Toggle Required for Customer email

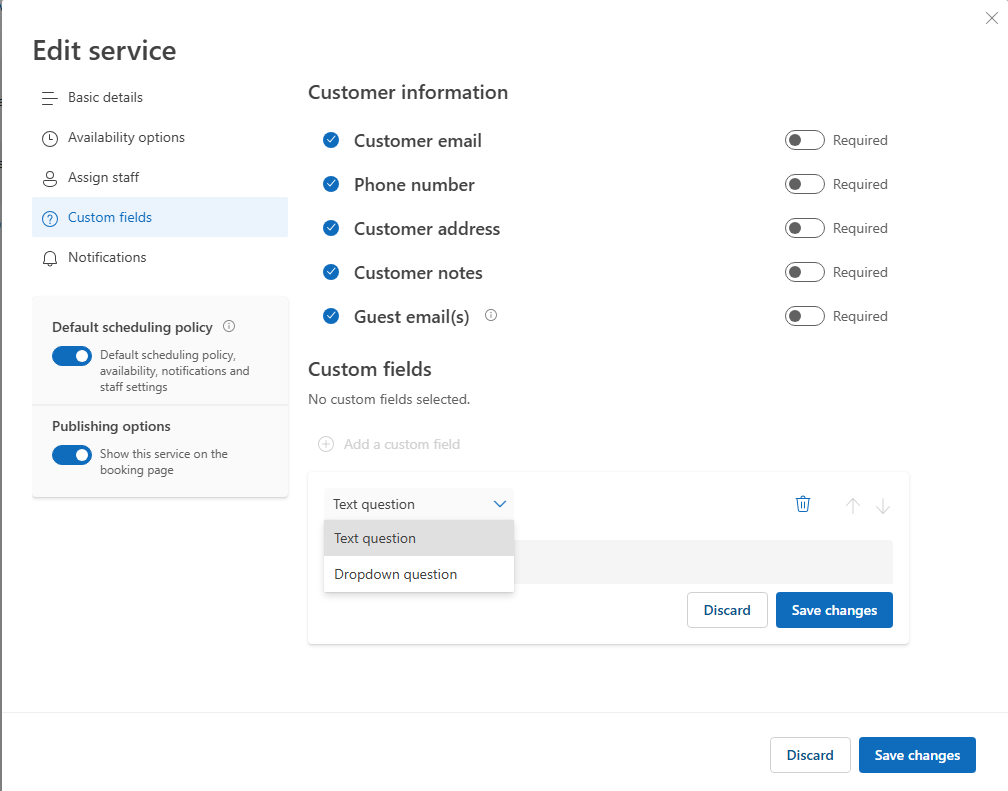pos(804,140)
